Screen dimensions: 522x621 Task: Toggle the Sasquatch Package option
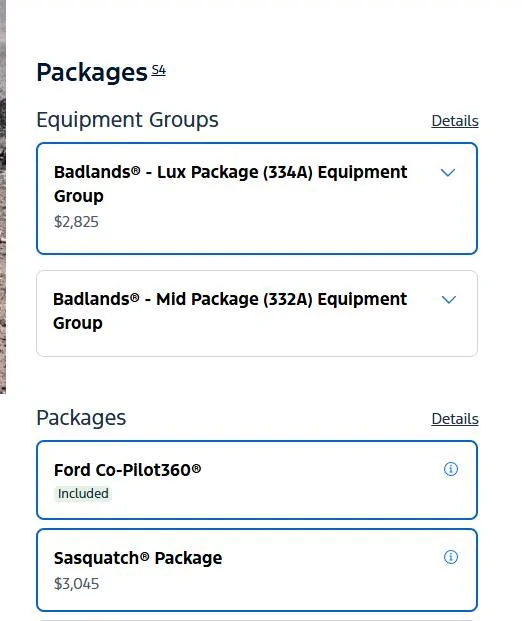tap(257, 570)
